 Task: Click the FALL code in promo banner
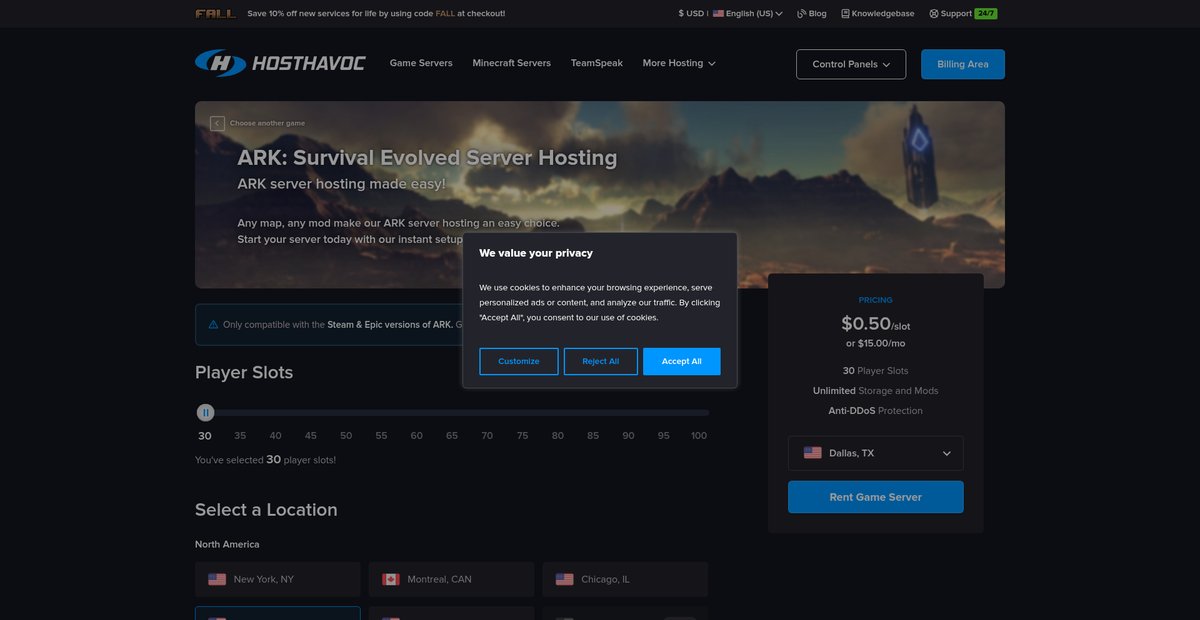pos(445,14)
